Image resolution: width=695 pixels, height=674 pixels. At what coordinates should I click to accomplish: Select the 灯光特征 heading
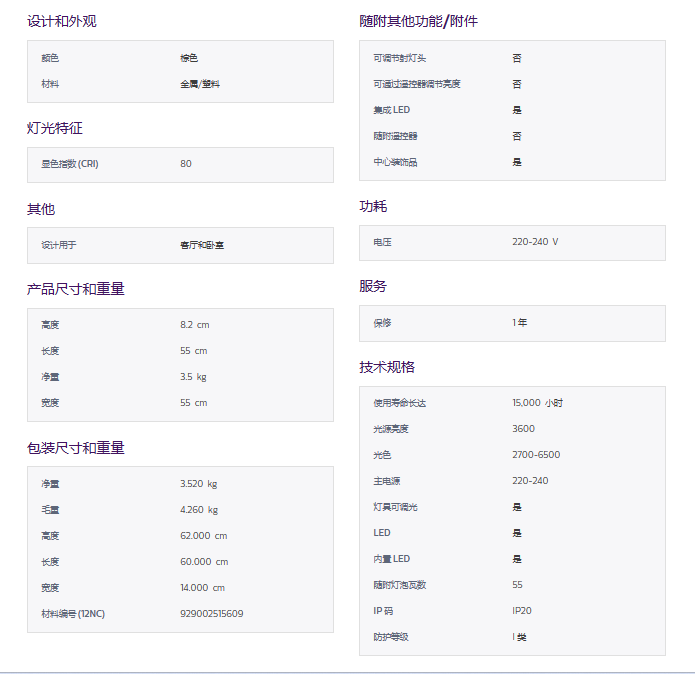click(55, 128)
